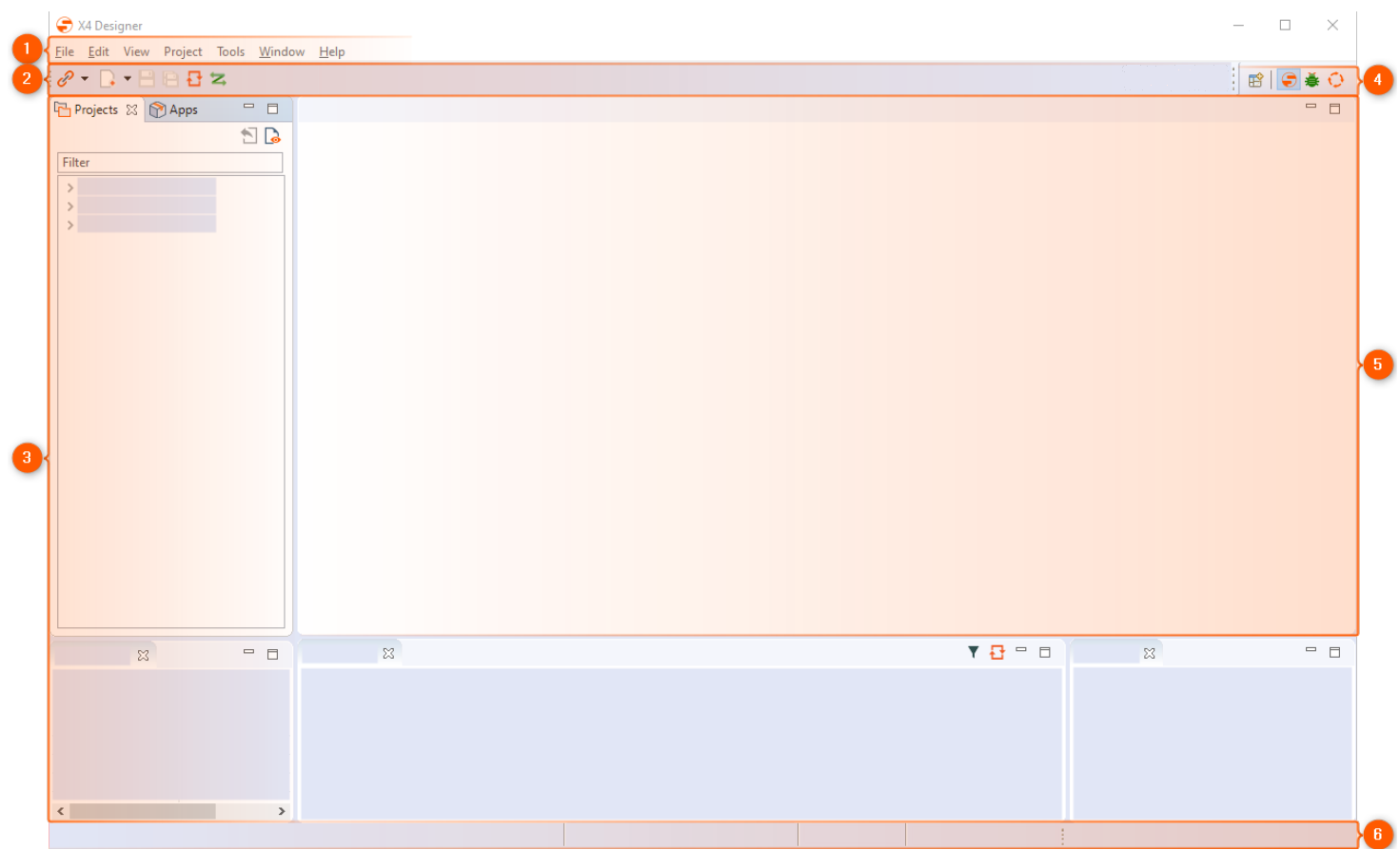This screenshot has width=1400, height=850.
Task: Open the new document dropdown arrow
Action: [127, 79]
